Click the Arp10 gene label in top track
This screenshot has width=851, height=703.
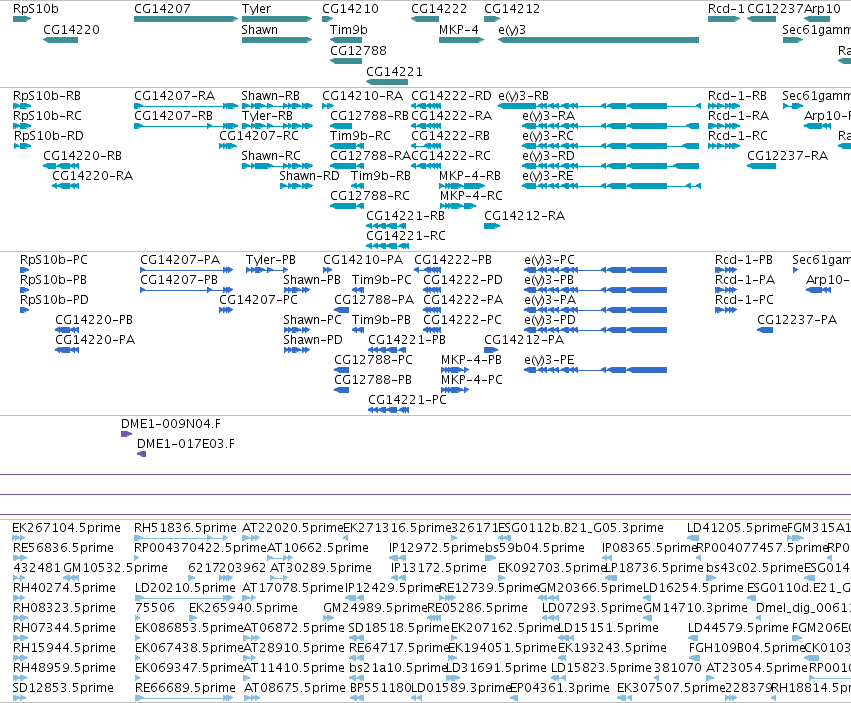pyautogui.click(x=822, y=9)
